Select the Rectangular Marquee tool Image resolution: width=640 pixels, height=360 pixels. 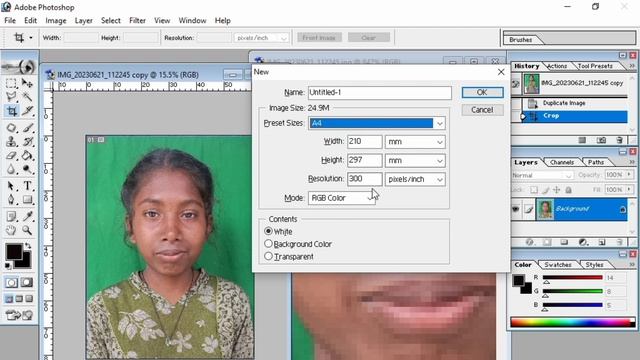(x=11, y=83)
